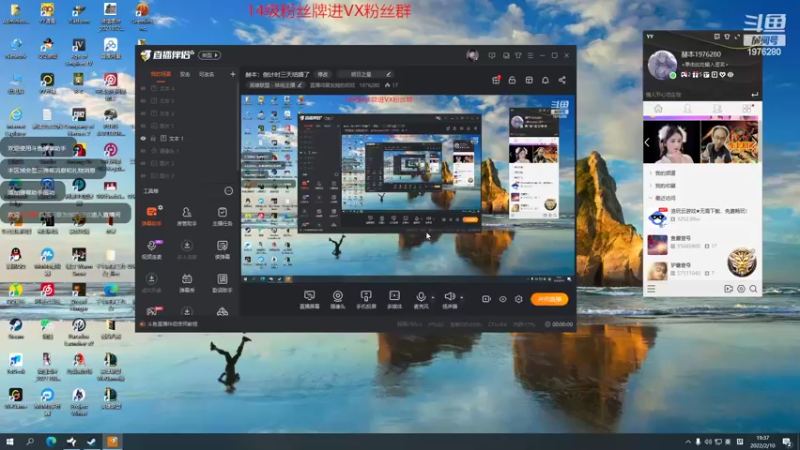Click the three-dots more button beside 工具箱
This screenshot has height=450, width=800.
point(229,191)
